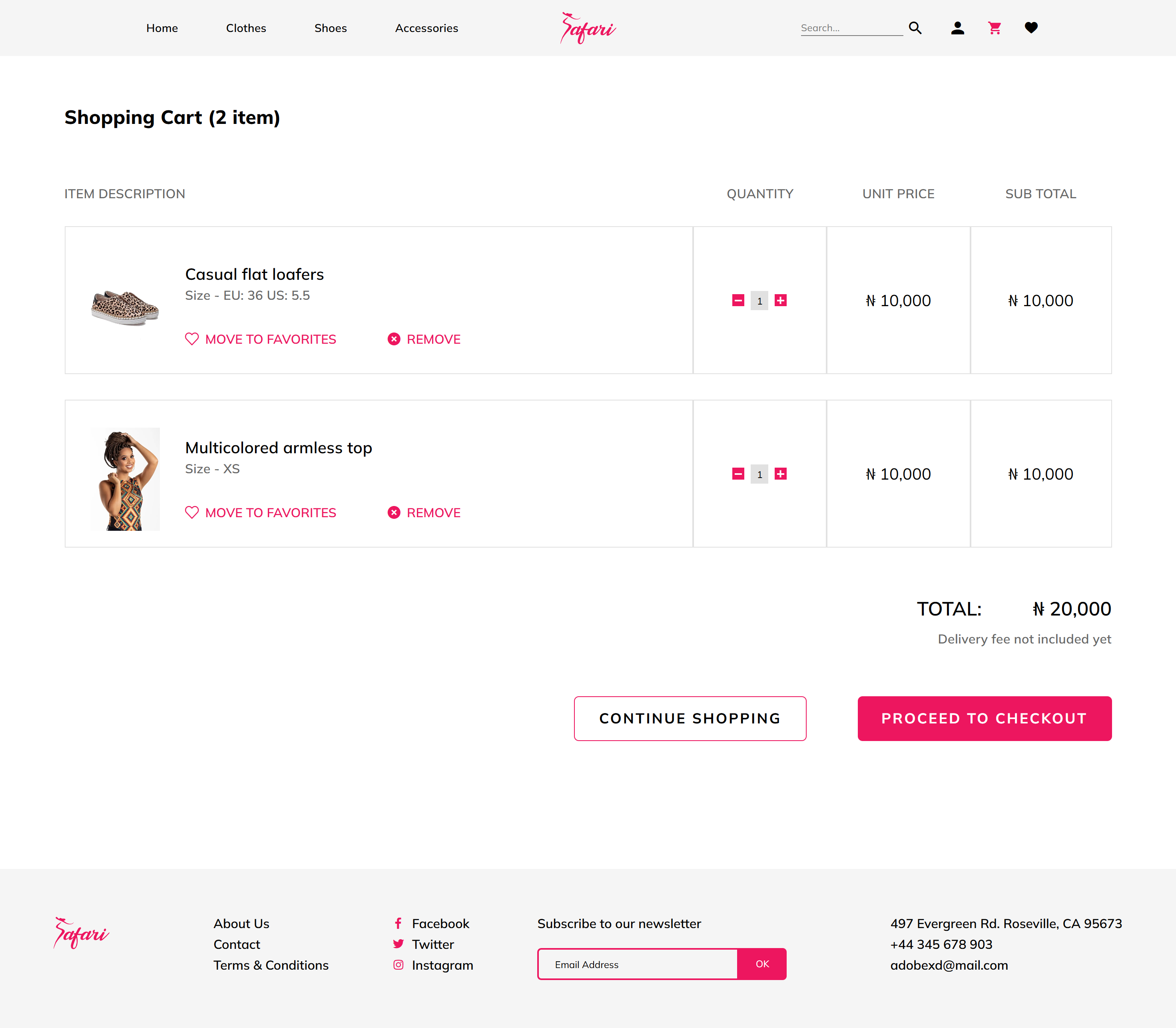Move Casual flat loafers to favorites
The width and height of the screenshot is (1176, 1028).
tap(261, 339)
